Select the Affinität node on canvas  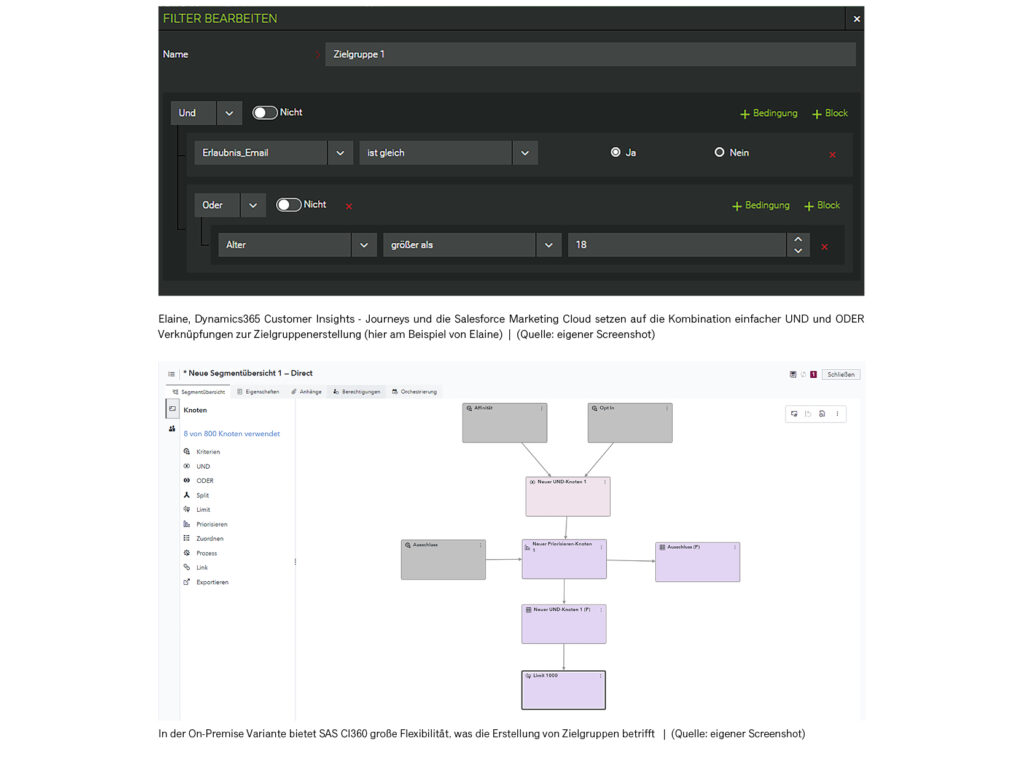(505, 423)
